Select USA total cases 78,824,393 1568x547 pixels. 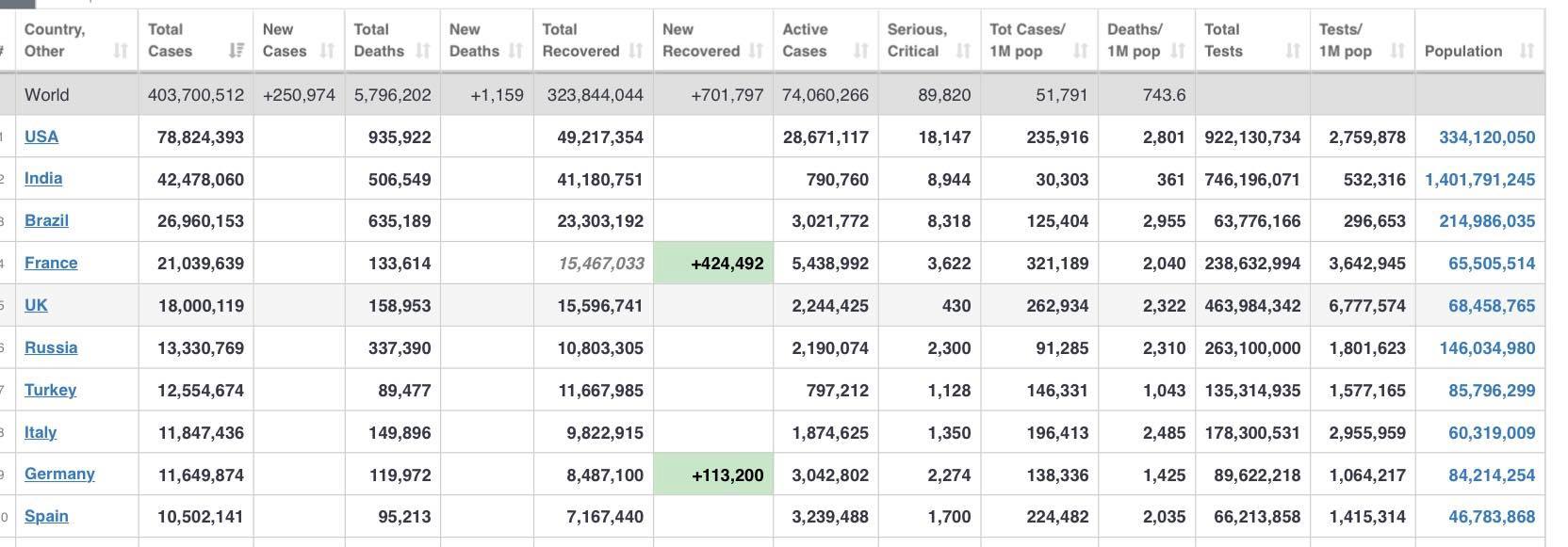tap(201, 137)
